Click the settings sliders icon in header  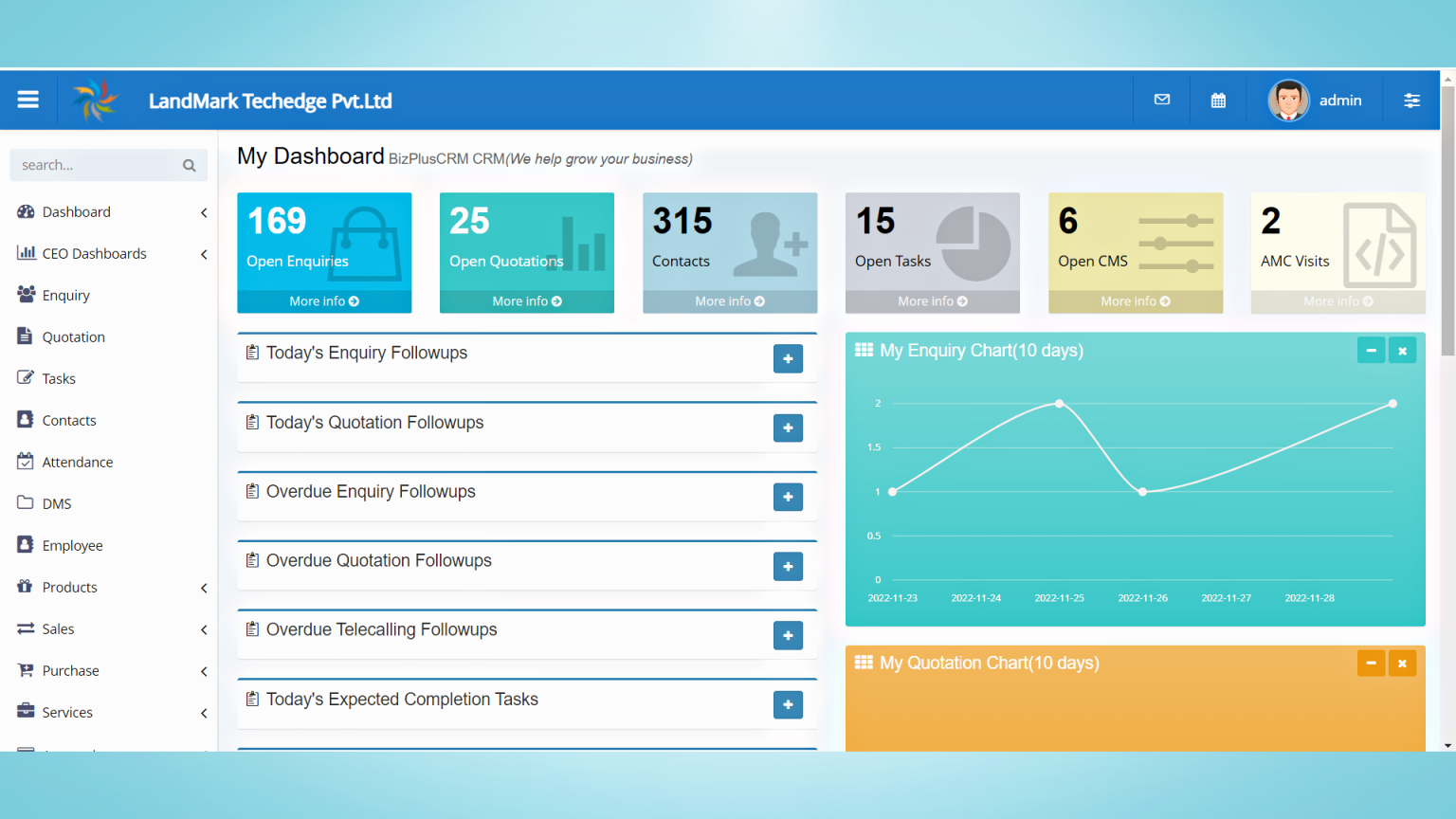(x=1411, y=100)
